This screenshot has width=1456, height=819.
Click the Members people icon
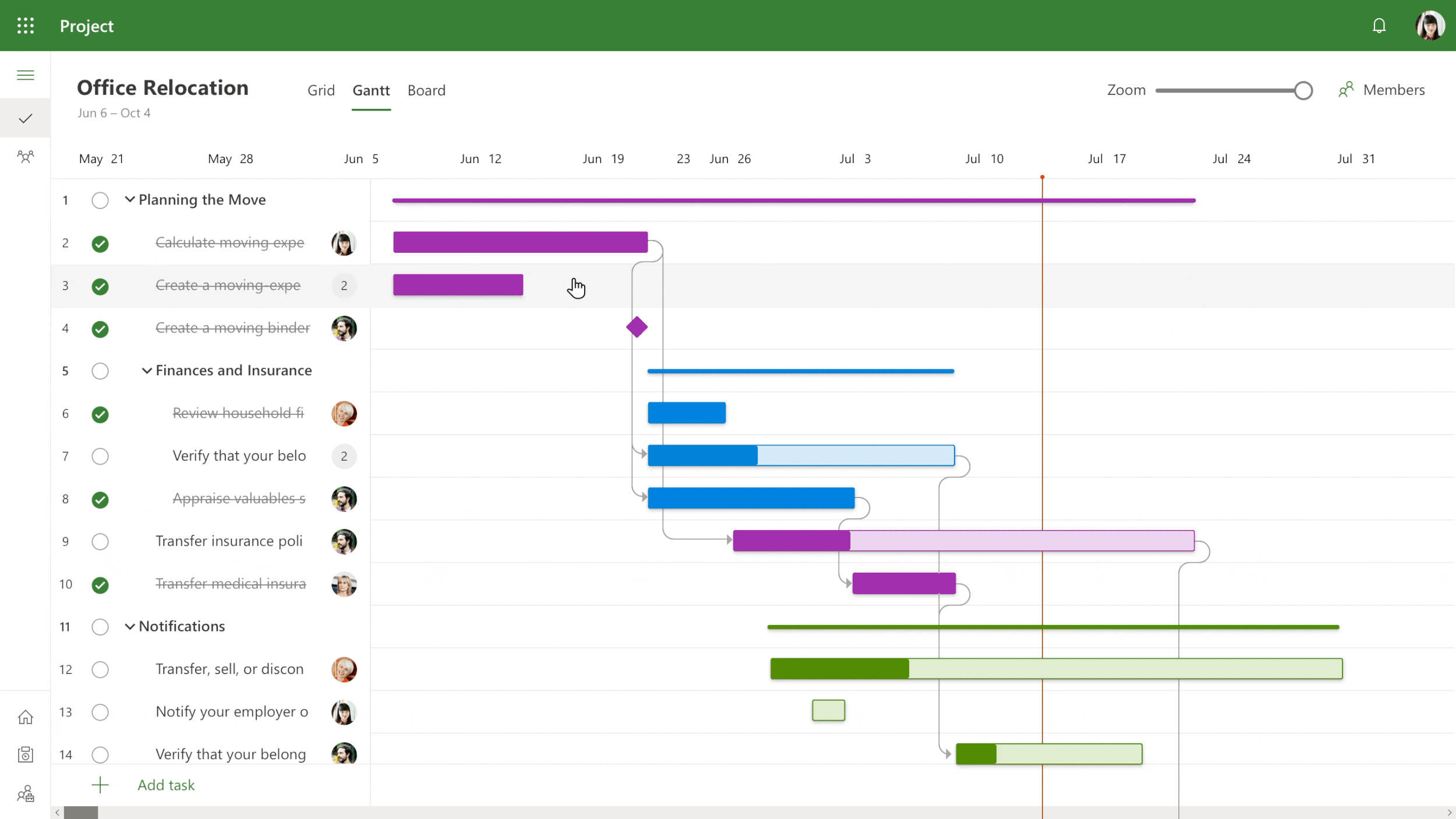(x=1346, y=90)
